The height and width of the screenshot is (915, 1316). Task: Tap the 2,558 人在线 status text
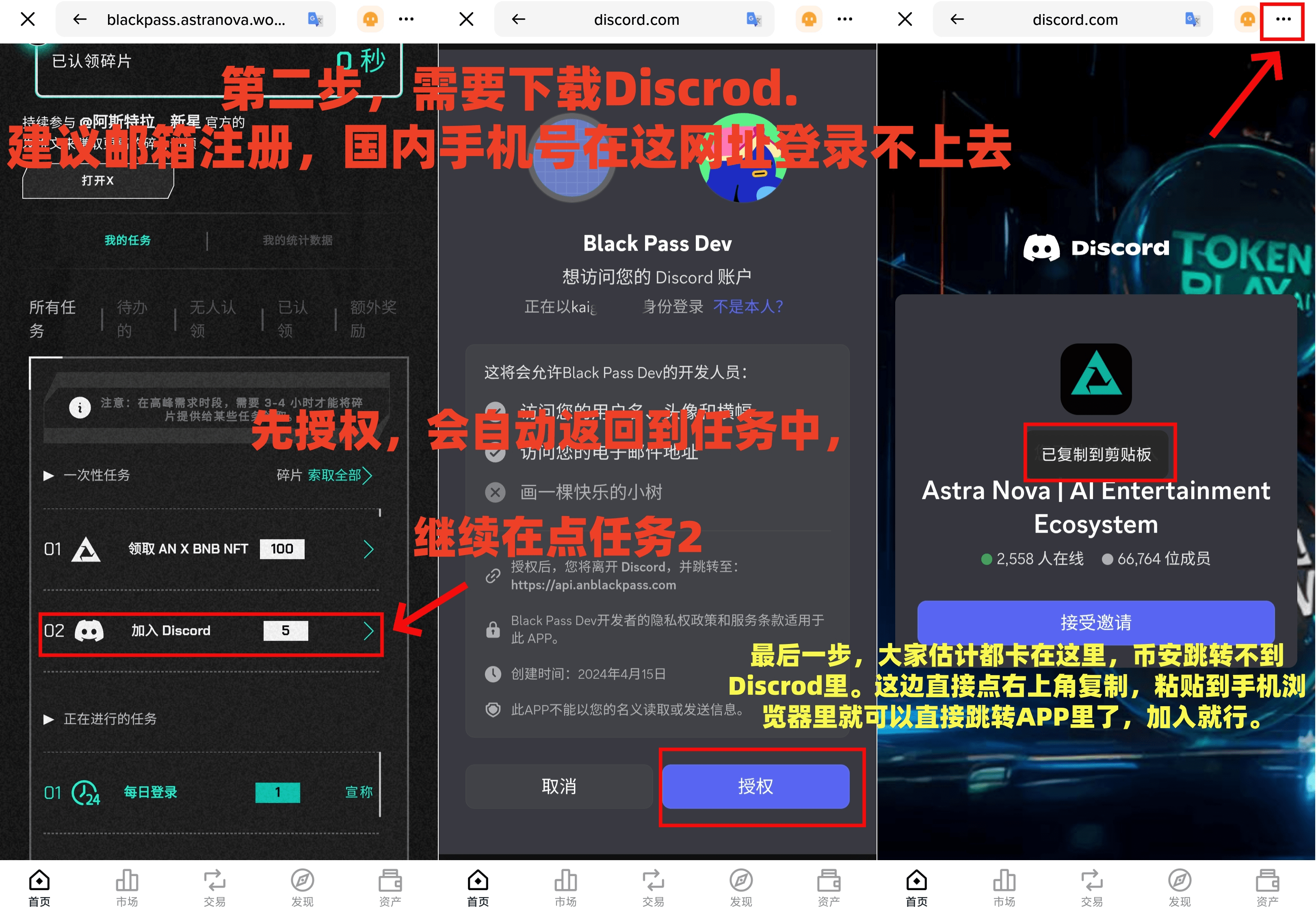click(1033, 559)
